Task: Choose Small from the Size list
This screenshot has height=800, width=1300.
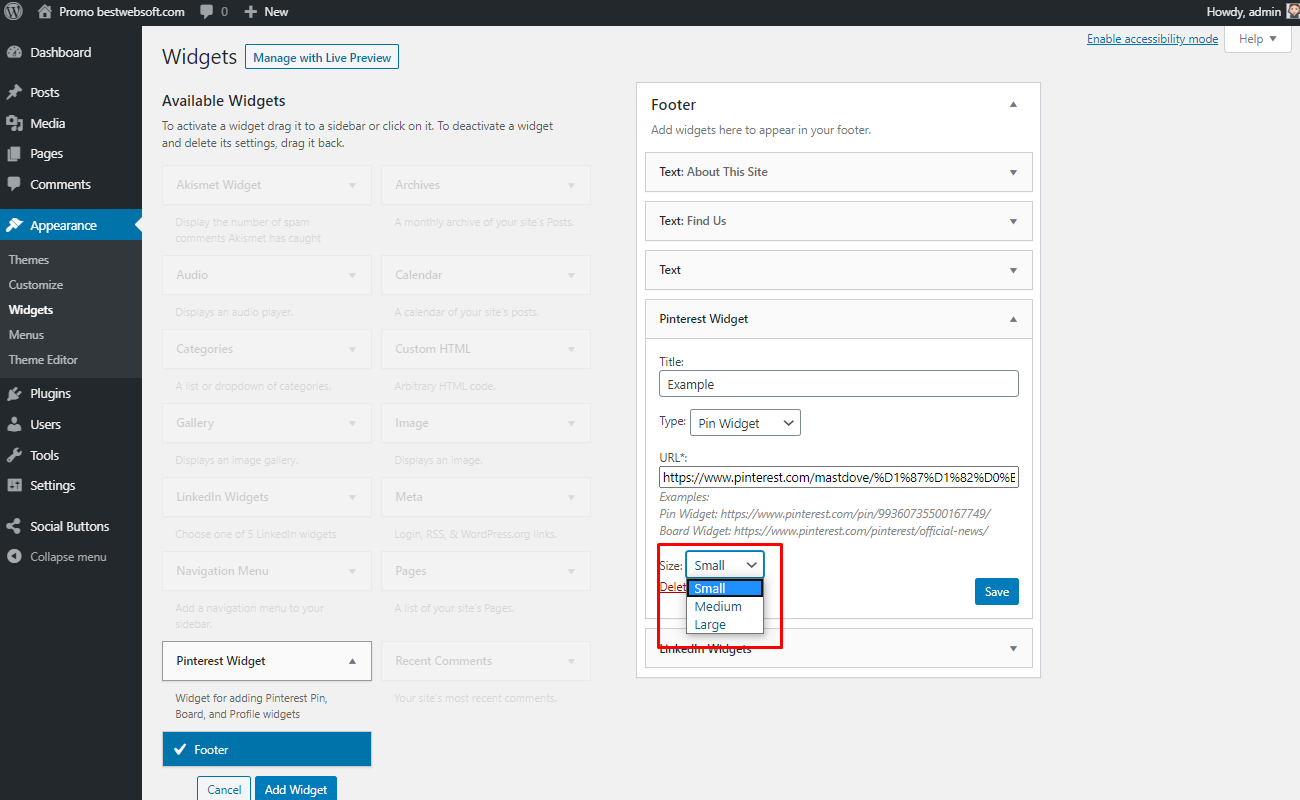Action: click(x=725, y=588)
